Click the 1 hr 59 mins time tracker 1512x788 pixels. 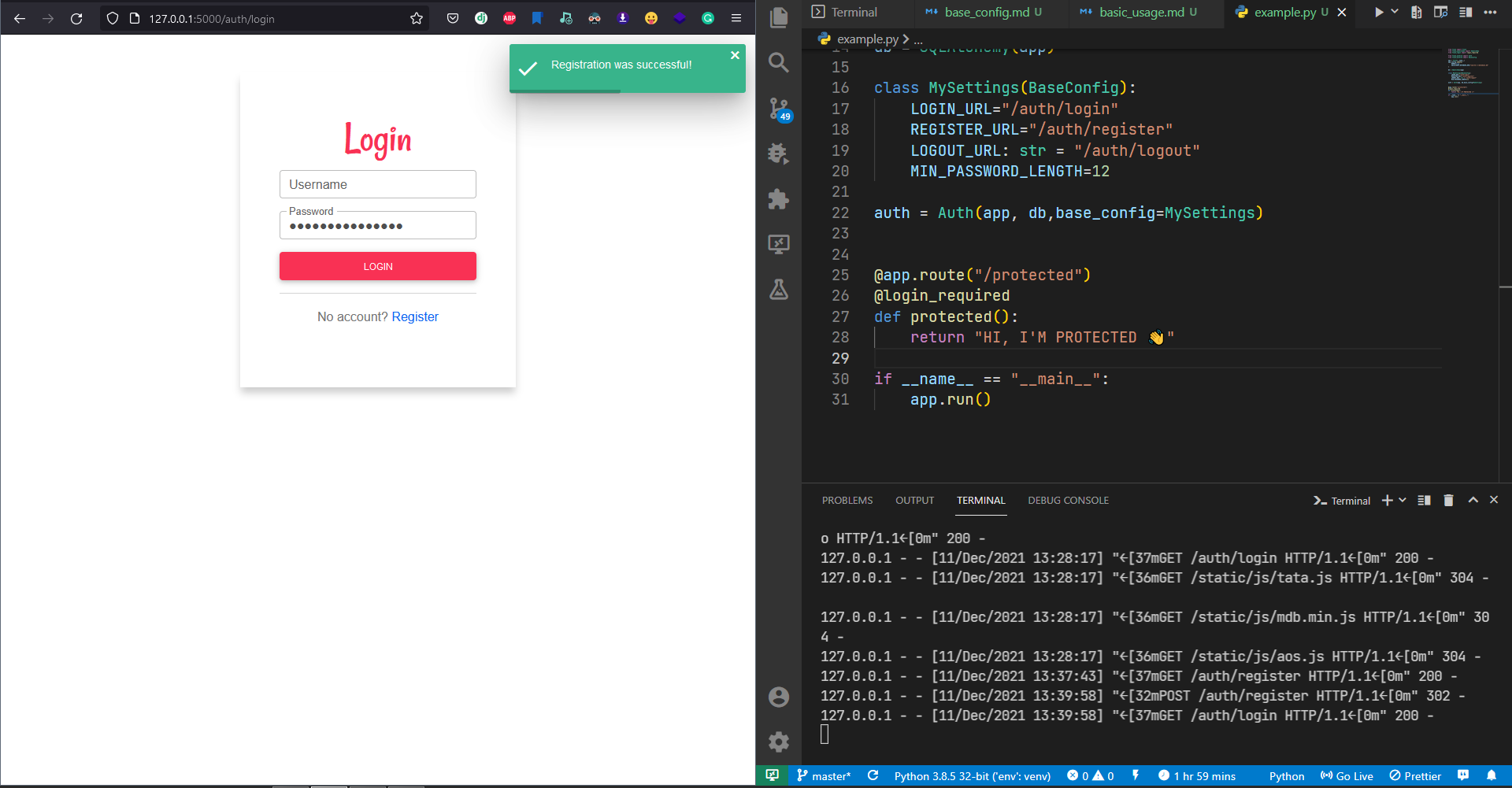click(1197, 776)
